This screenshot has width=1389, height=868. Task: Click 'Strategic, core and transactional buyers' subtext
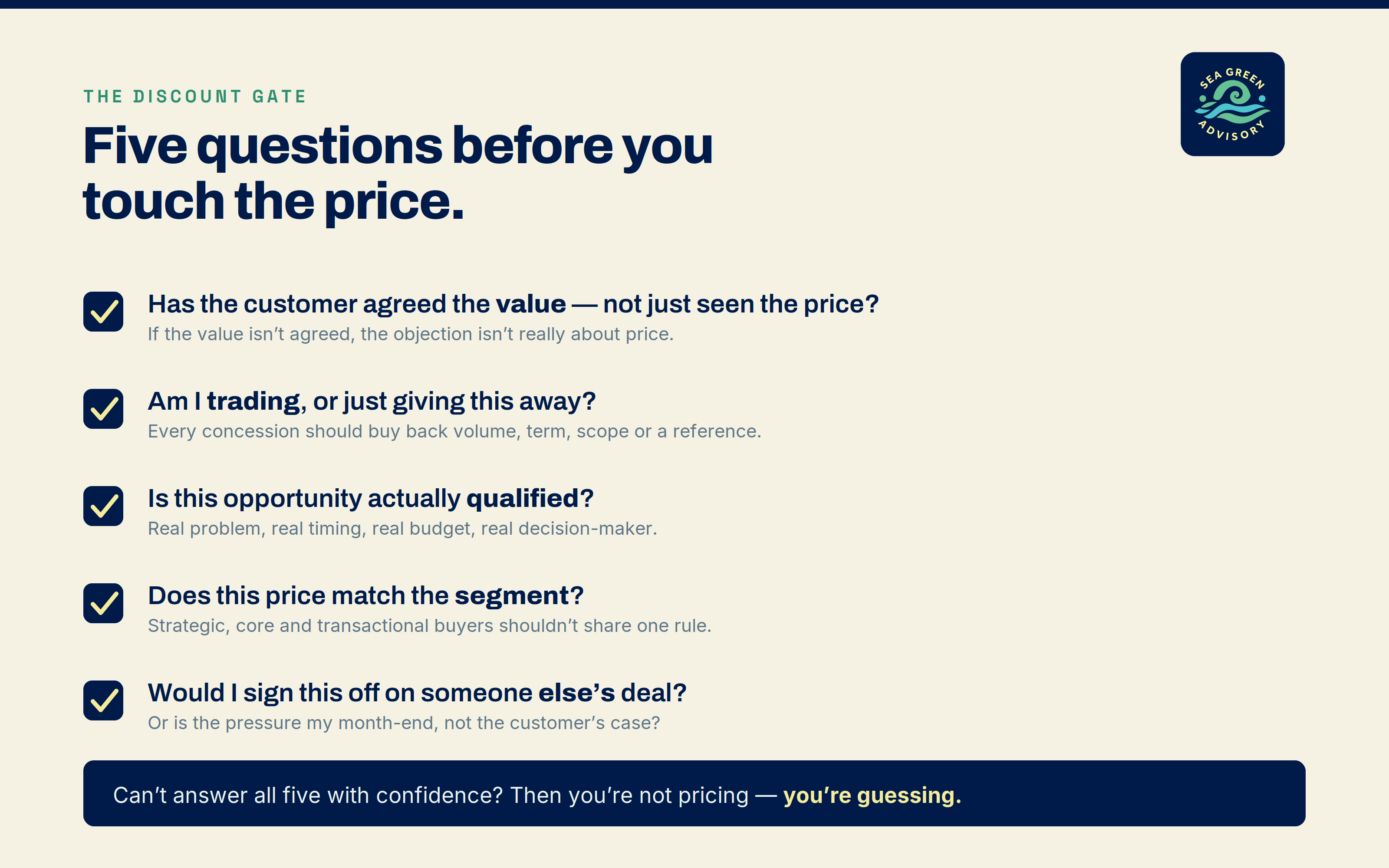(x=429, y=626)
